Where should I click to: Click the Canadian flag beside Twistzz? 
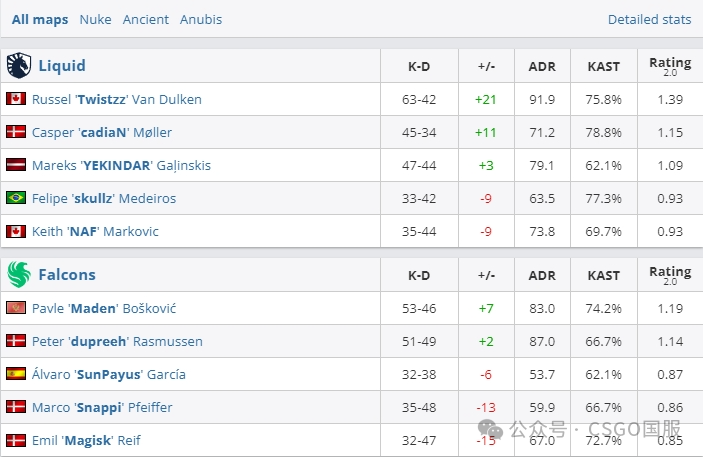pos(15,99)
